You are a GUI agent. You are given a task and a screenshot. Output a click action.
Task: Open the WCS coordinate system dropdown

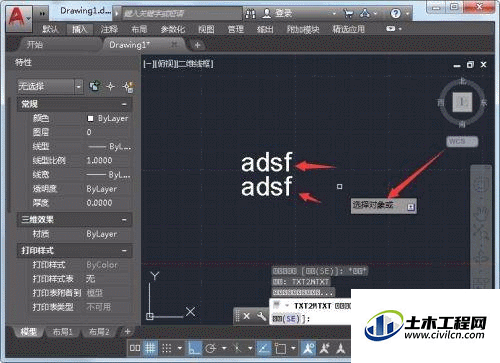[462, 142]
